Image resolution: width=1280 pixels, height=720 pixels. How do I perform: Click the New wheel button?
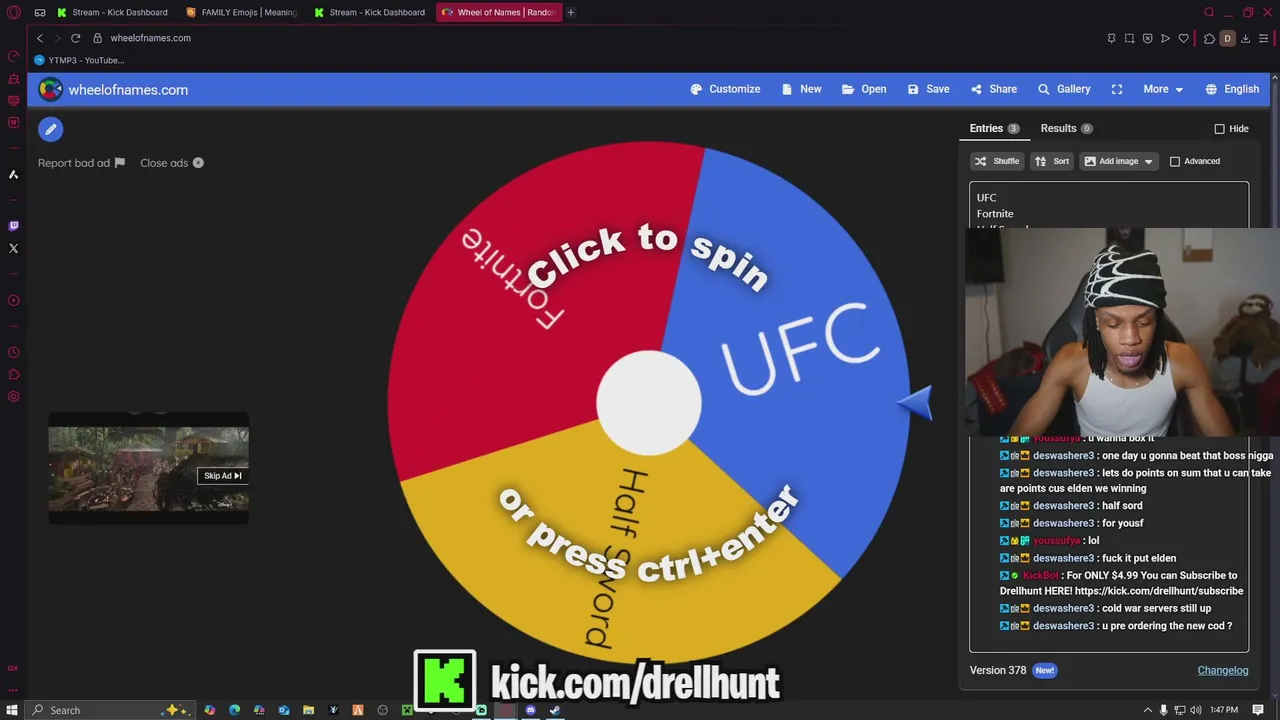coord(801,89)
